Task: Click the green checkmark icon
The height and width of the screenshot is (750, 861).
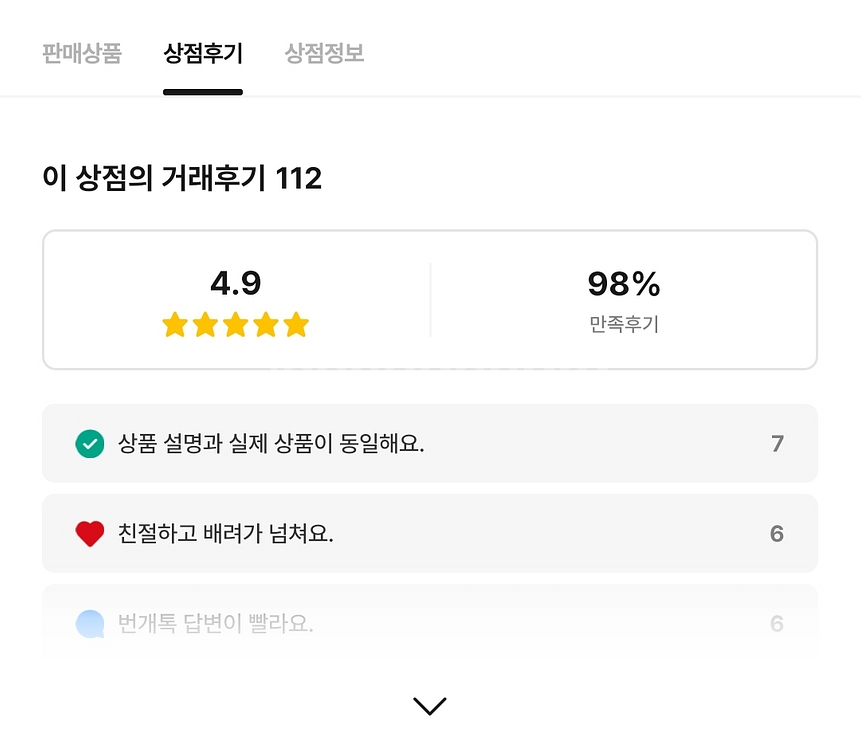Action: 90,443
